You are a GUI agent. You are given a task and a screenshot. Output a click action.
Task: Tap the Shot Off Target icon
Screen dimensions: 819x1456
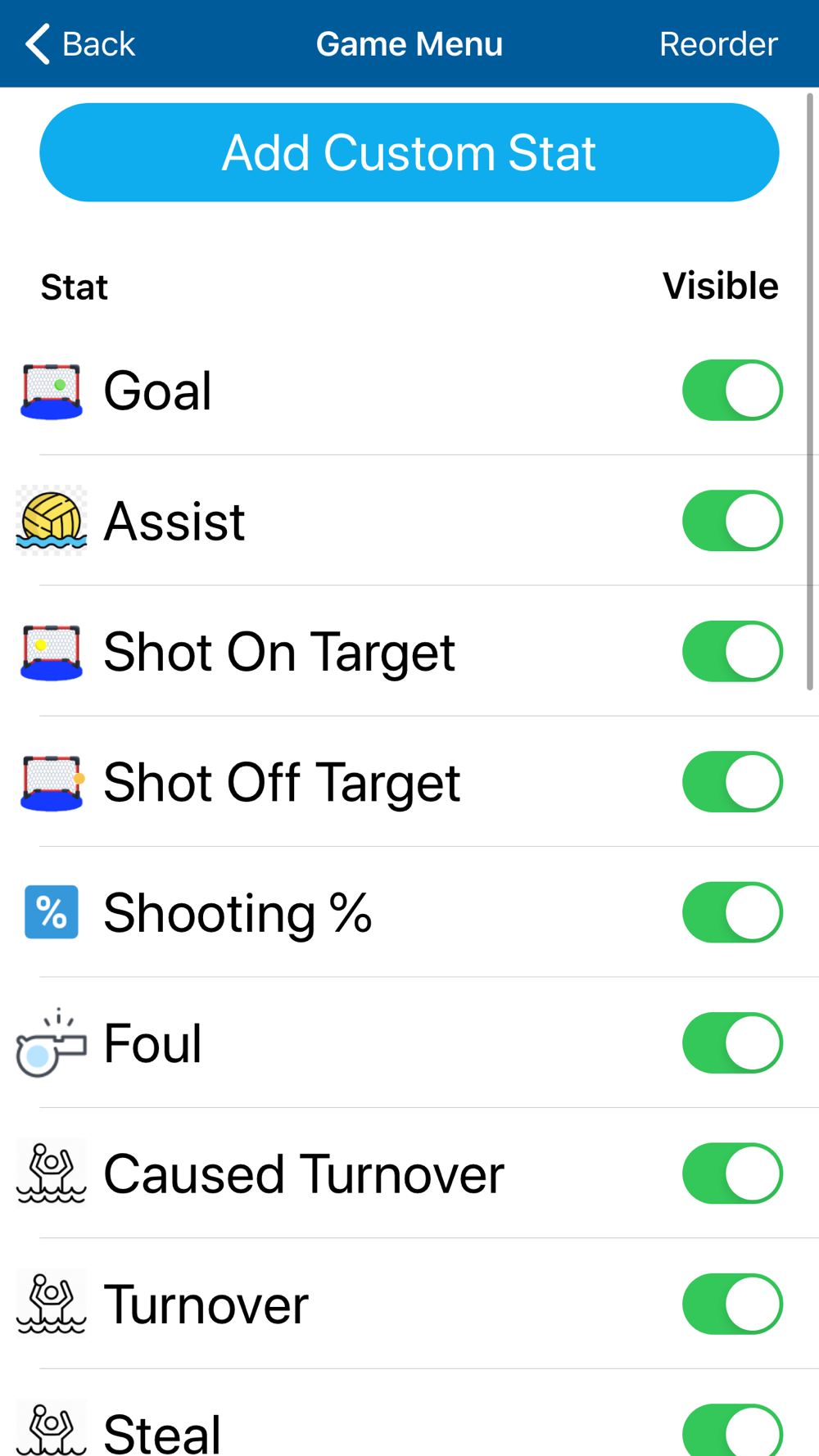click(51, 782)
